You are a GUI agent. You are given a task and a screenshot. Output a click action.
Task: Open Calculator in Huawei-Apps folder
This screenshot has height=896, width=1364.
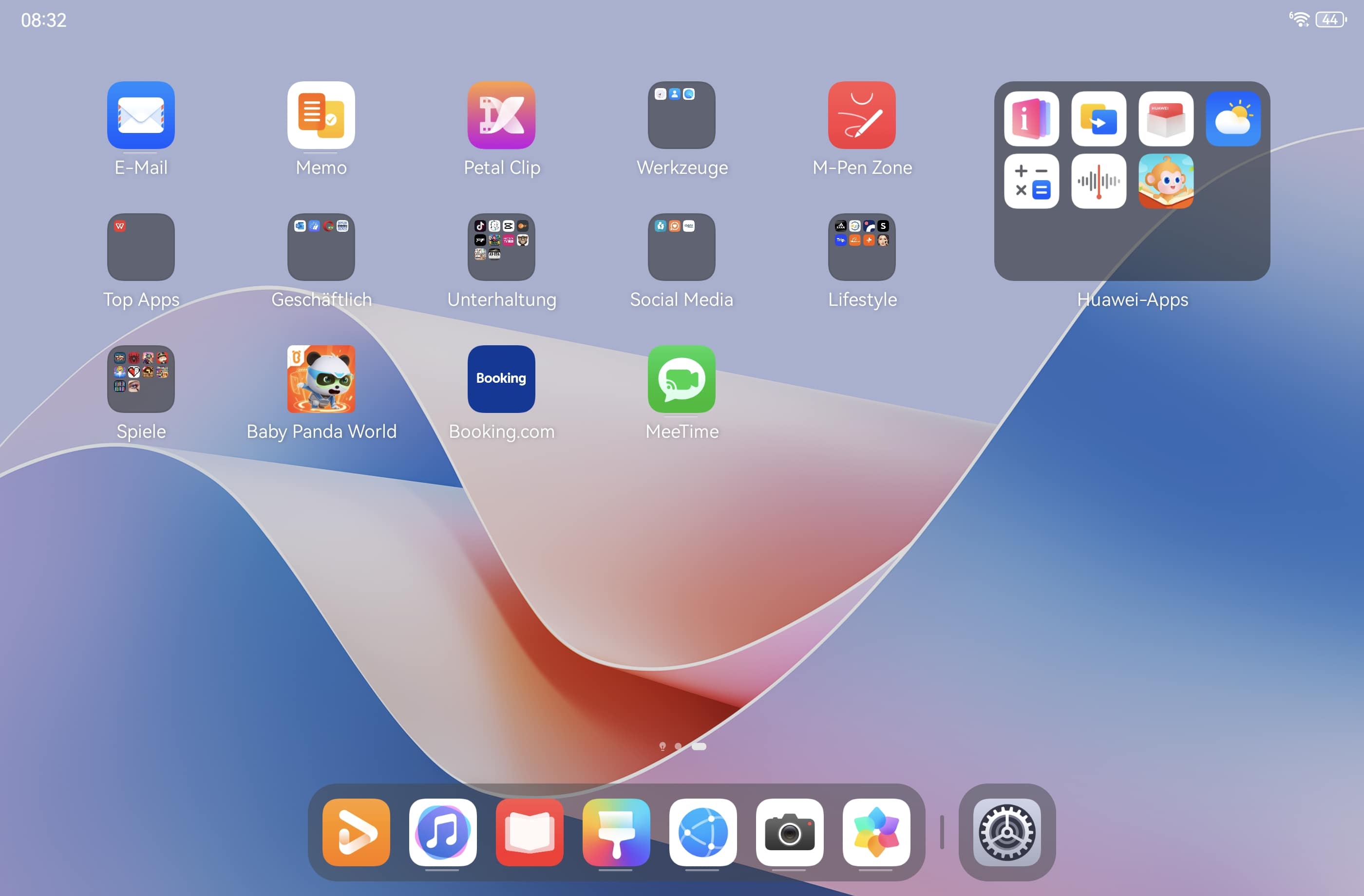point(1031,181)
